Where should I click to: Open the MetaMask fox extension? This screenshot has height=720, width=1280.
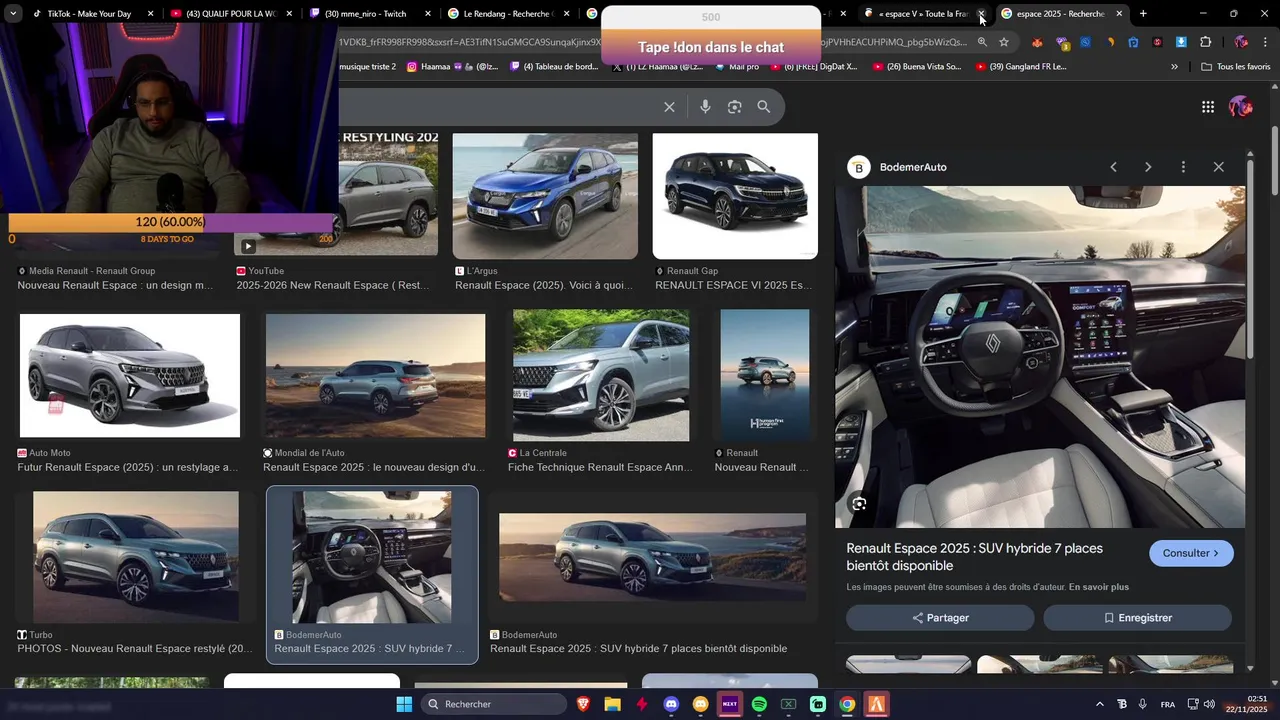[1037, 42]
